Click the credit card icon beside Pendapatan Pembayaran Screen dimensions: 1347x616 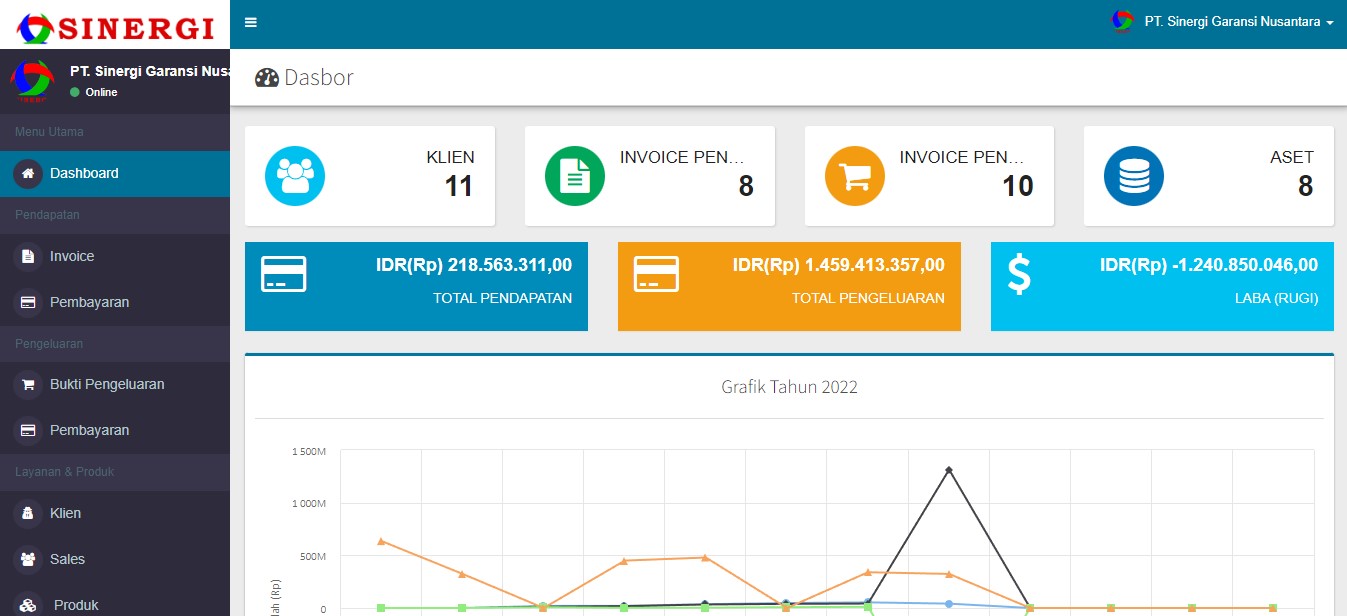pos(28,302)
